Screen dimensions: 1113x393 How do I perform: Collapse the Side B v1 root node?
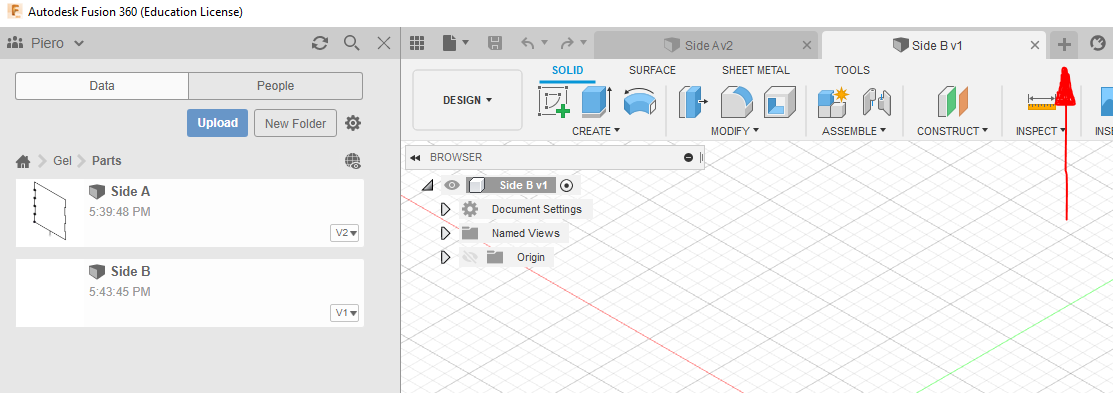pos(427,185)
